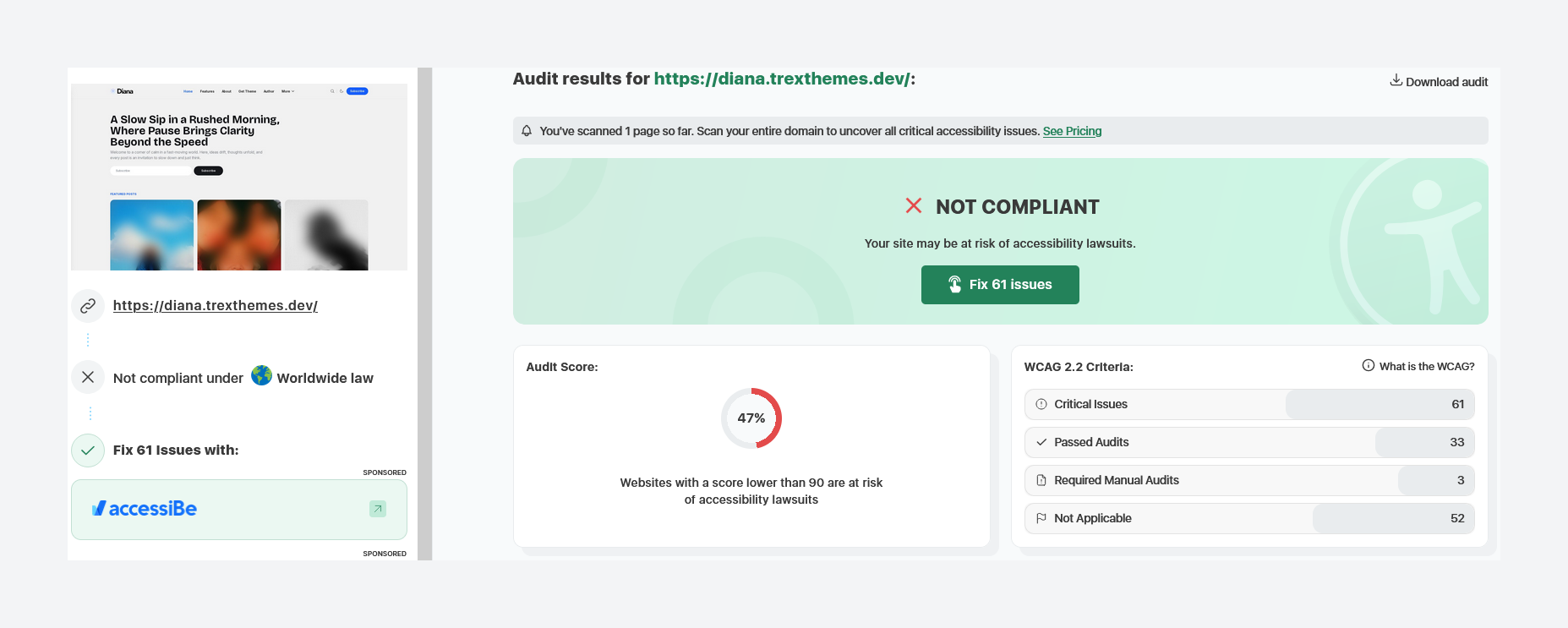This screenshot has height=628, width=1568.
Task: Open the diana.trexthemes.dev link in sidebar
Action: click(x=216, y=306)
